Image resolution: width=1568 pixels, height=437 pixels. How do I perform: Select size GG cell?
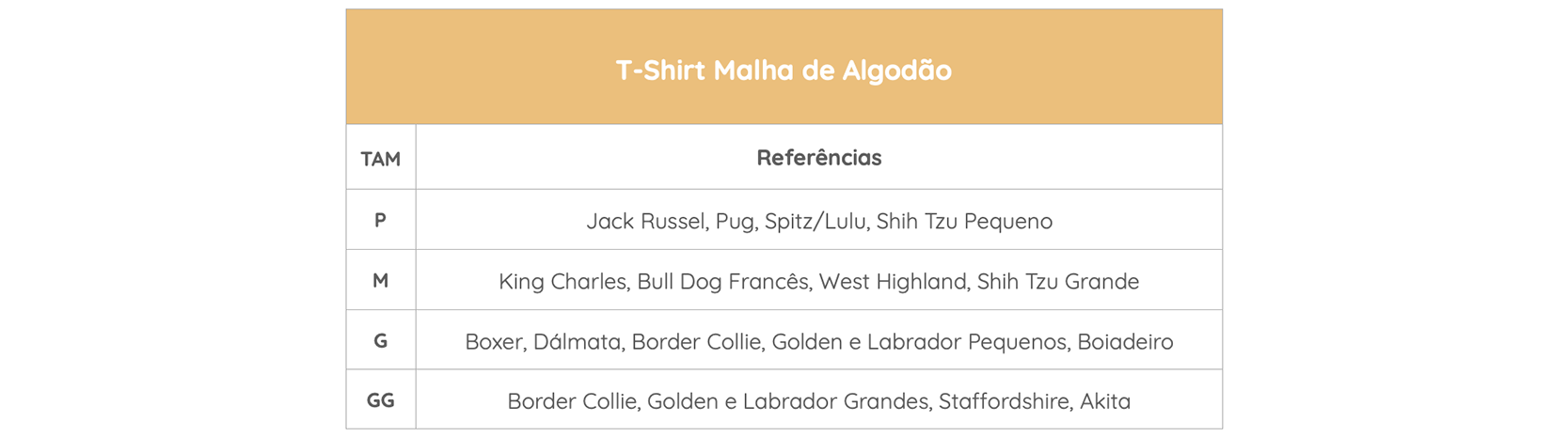tap(381, 400)
